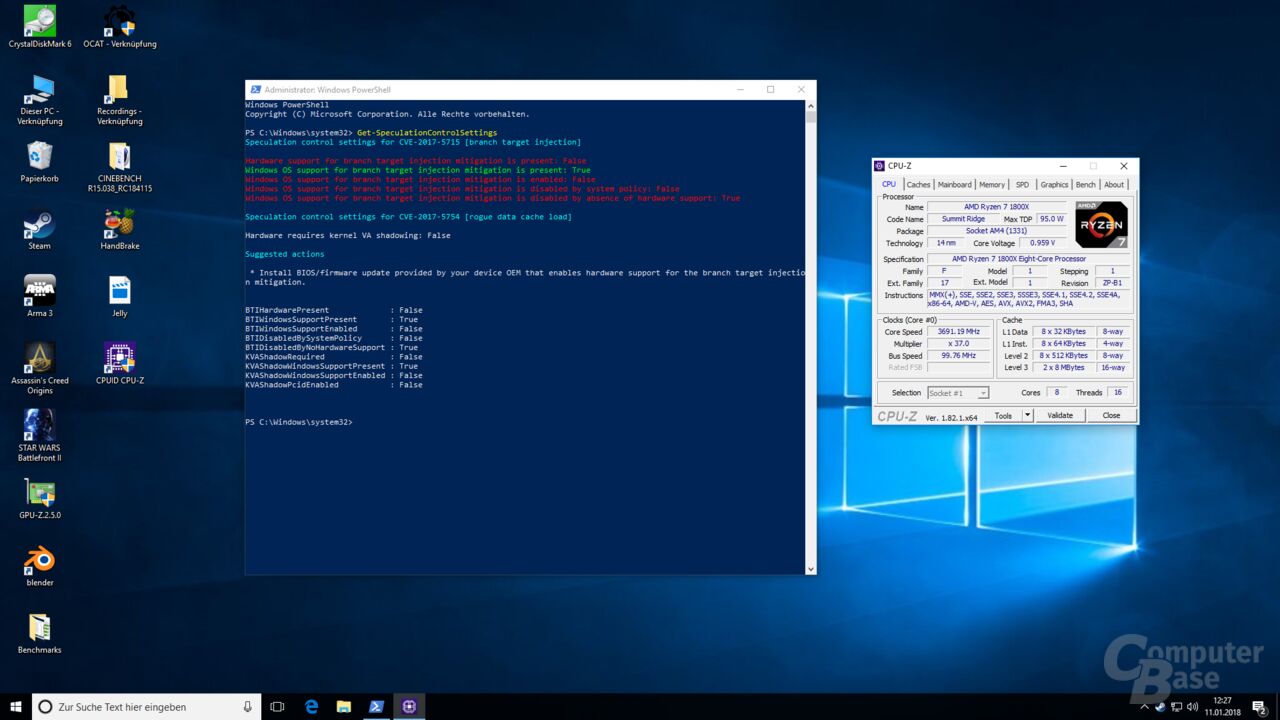The height and width of the screenshot is (720, 1280).
Task: Select Star Wars Battlefront II icon
Action: coord(40,435)
